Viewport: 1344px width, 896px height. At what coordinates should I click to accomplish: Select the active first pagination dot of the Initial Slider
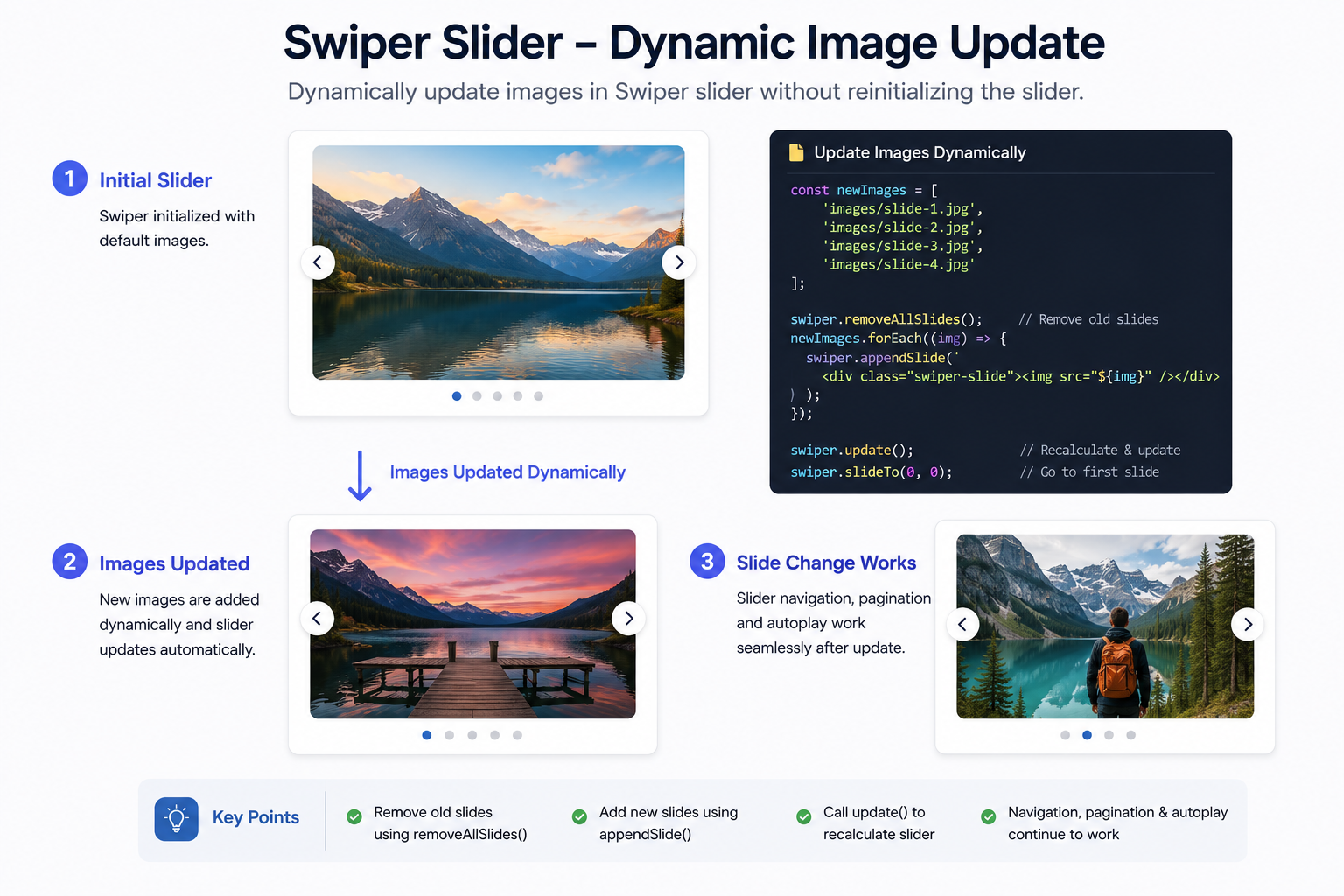click(457, 396)
